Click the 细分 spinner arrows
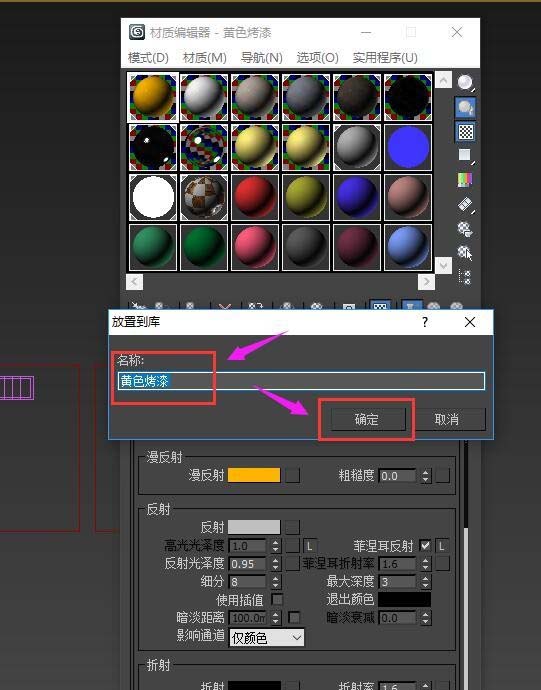This screenshot has height=690, width=541. click(x=276, y=582)
